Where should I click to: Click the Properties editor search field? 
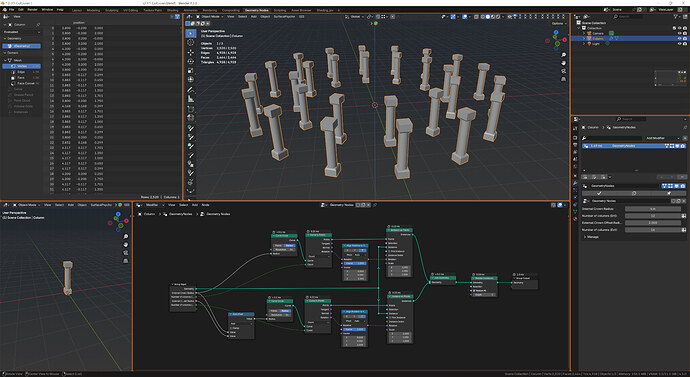pos(631,119)
